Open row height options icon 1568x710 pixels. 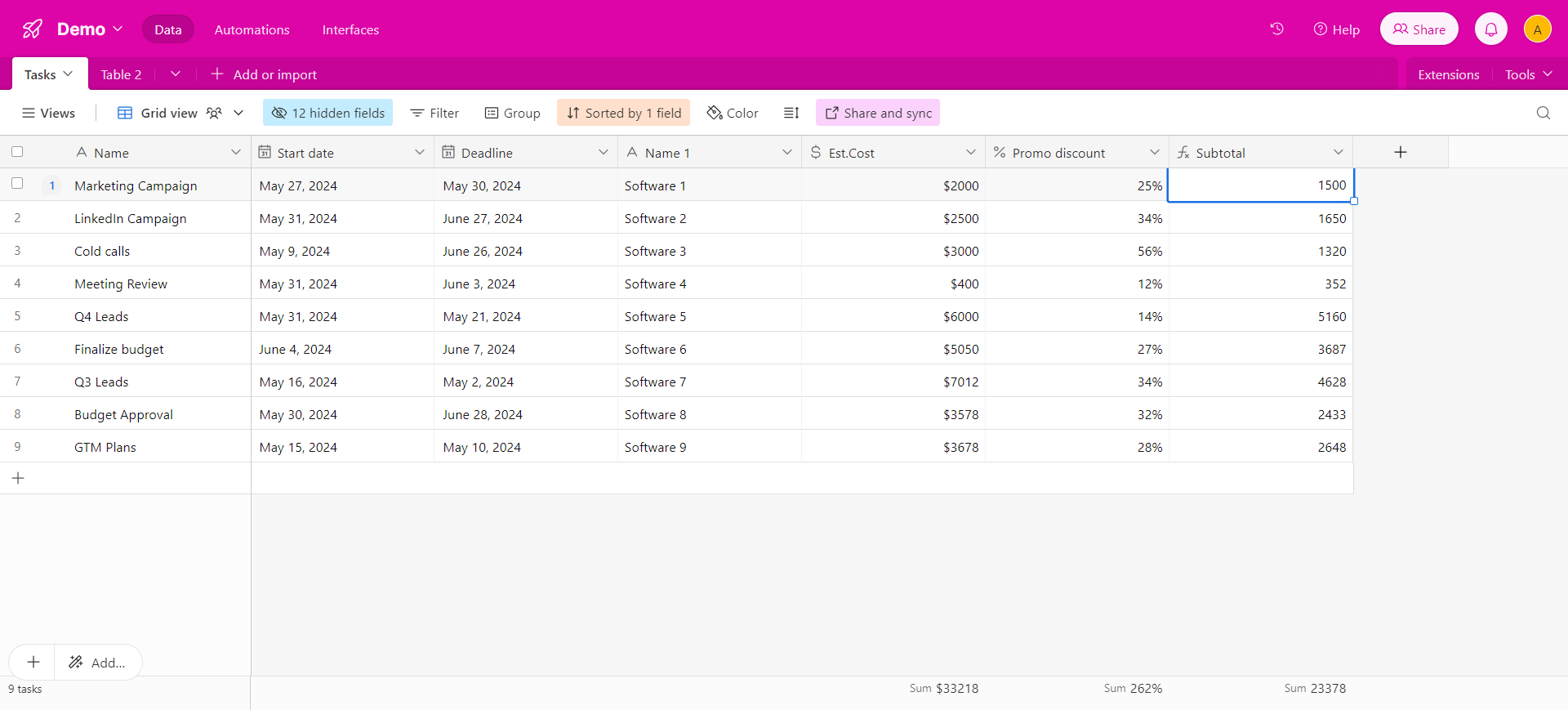pyautogui.click(x=791, y=113)
